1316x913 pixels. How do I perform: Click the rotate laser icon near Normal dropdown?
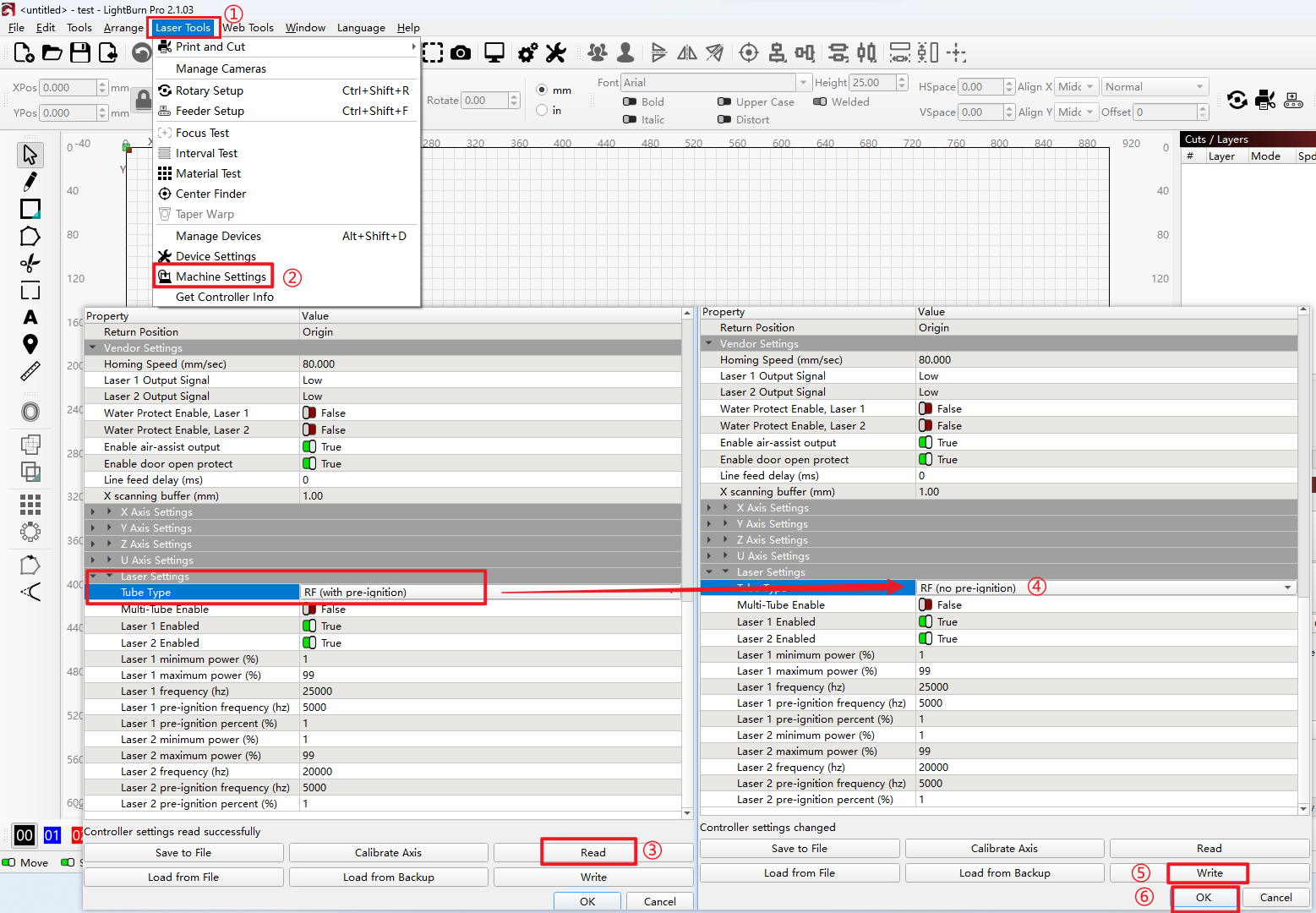tap(1237, 100)
